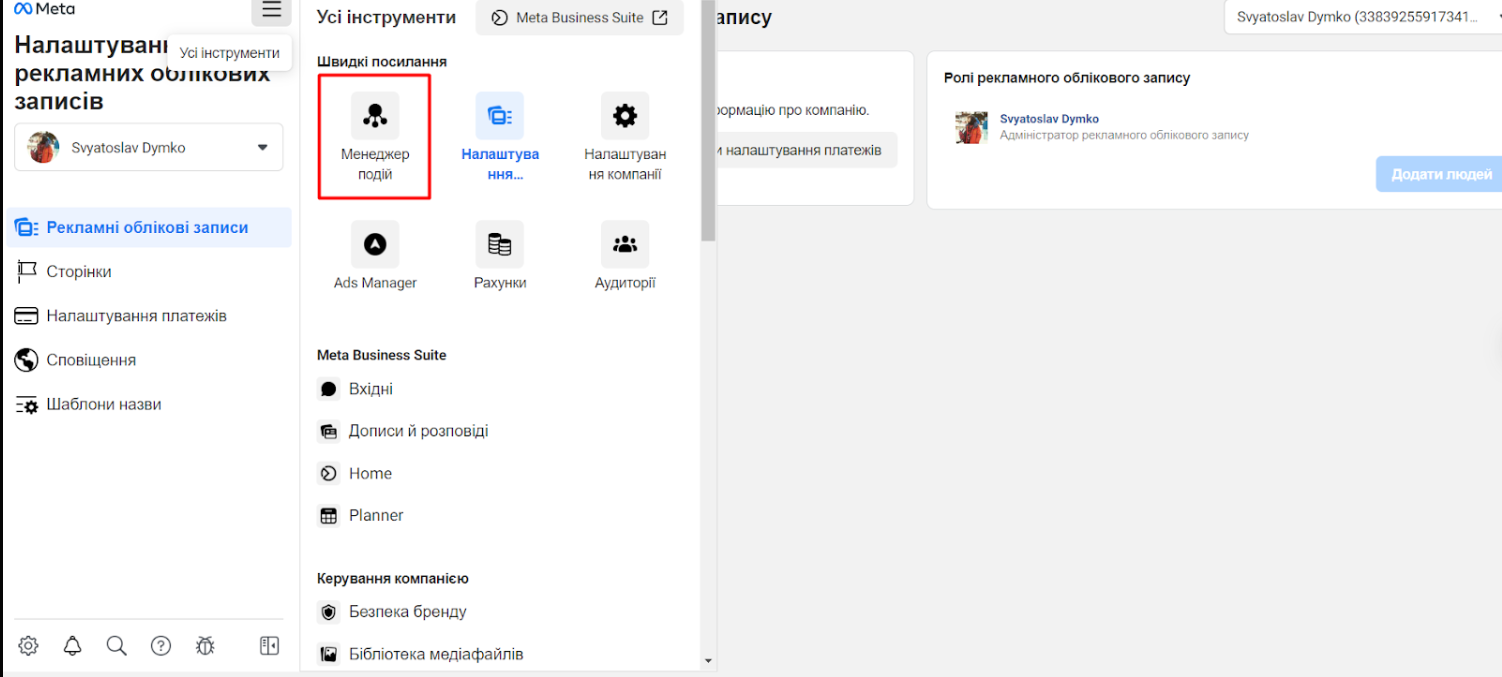Click the Meta Business Suite section heading
Screen dimensions: 1502x677
click(x=382, y=355)
